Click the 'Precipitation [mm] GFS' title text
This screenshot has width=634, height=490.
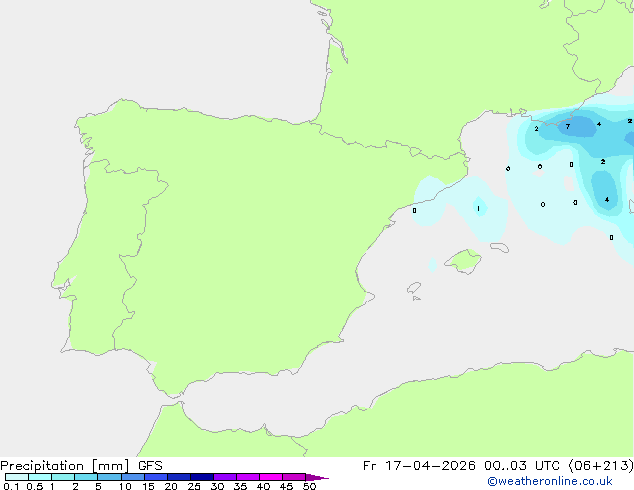(81, 466)
